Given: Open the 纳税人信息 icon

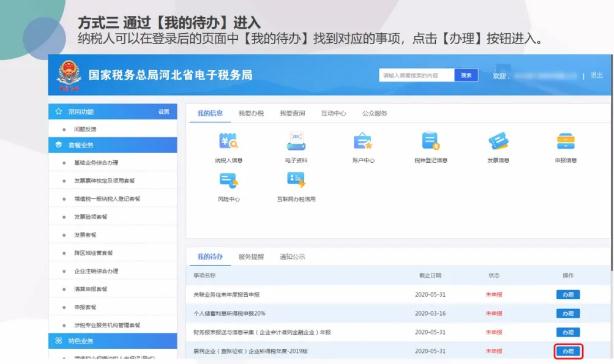Looking at the screenshot, I should pos(228,141).
